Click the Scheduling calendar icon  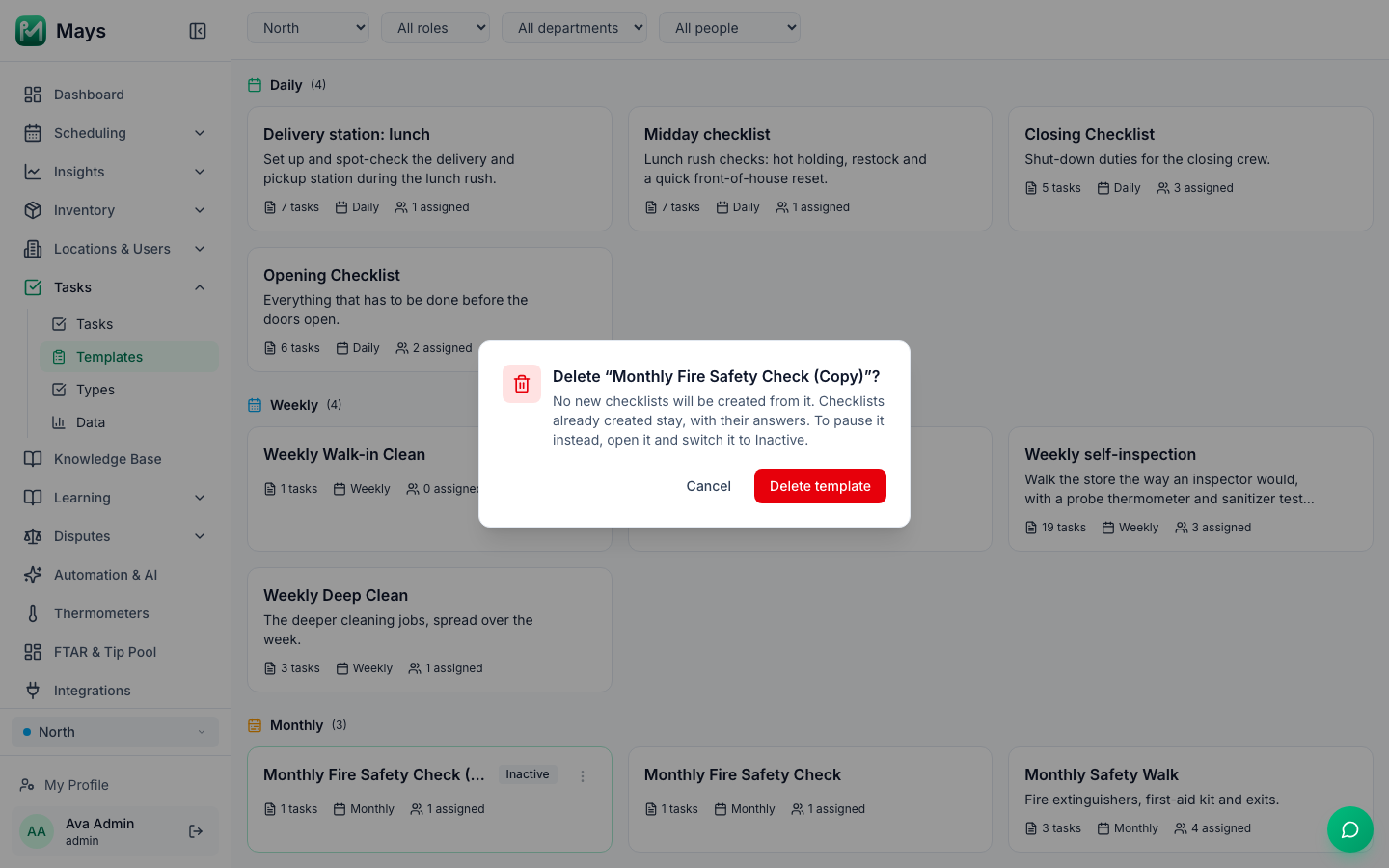[33, 133]
